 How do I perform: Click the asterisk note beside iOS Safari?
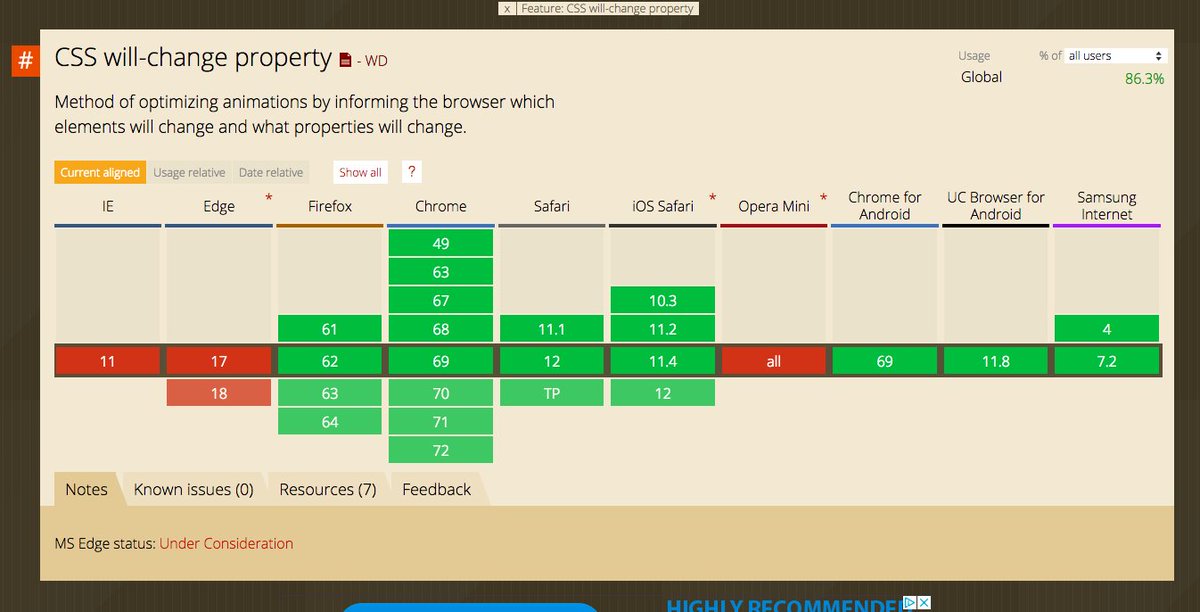tap(712, 199)
